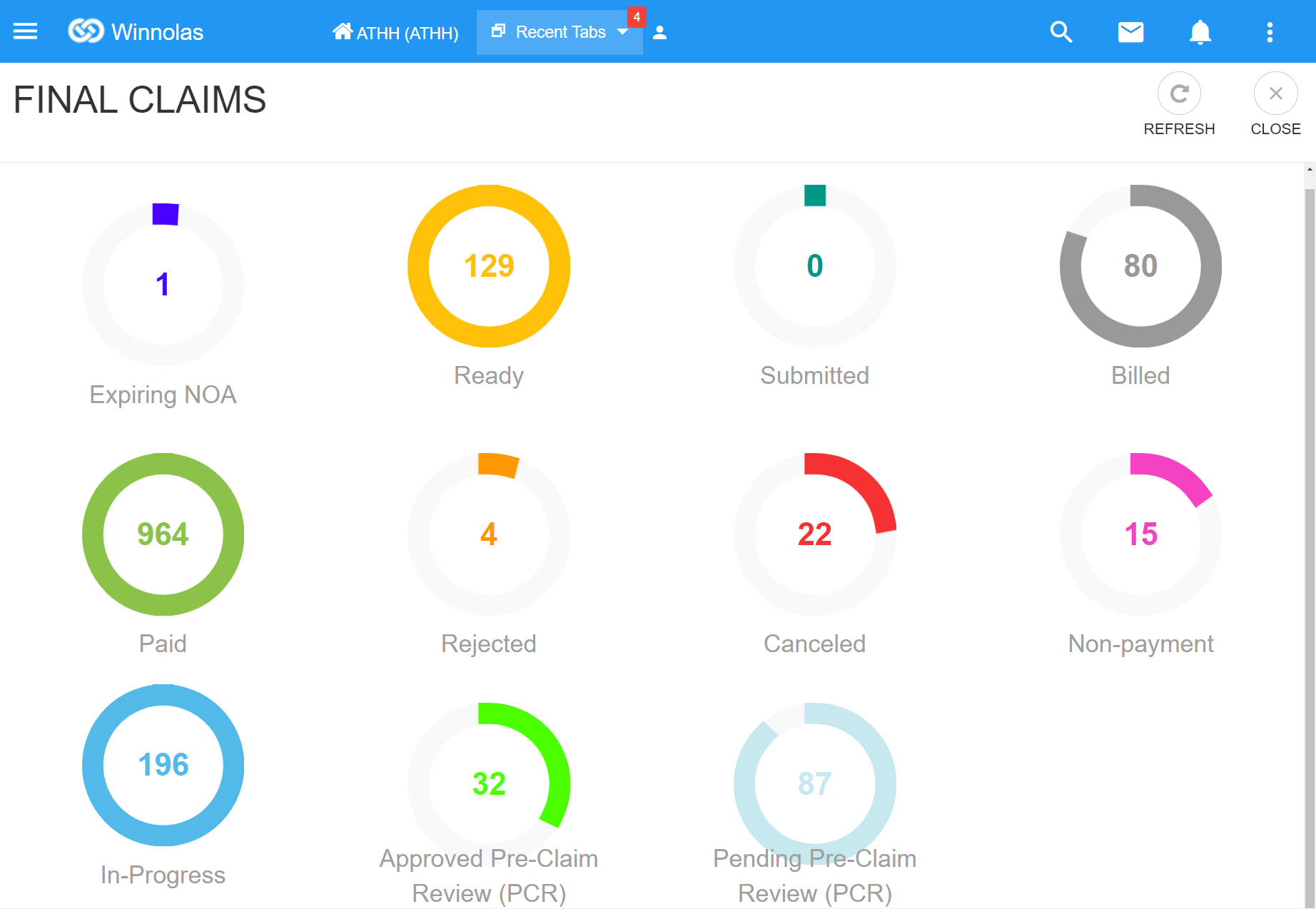The image size is (1316, 909).
Task: Click the Expiring NOA label
Action: coord(163,395)
